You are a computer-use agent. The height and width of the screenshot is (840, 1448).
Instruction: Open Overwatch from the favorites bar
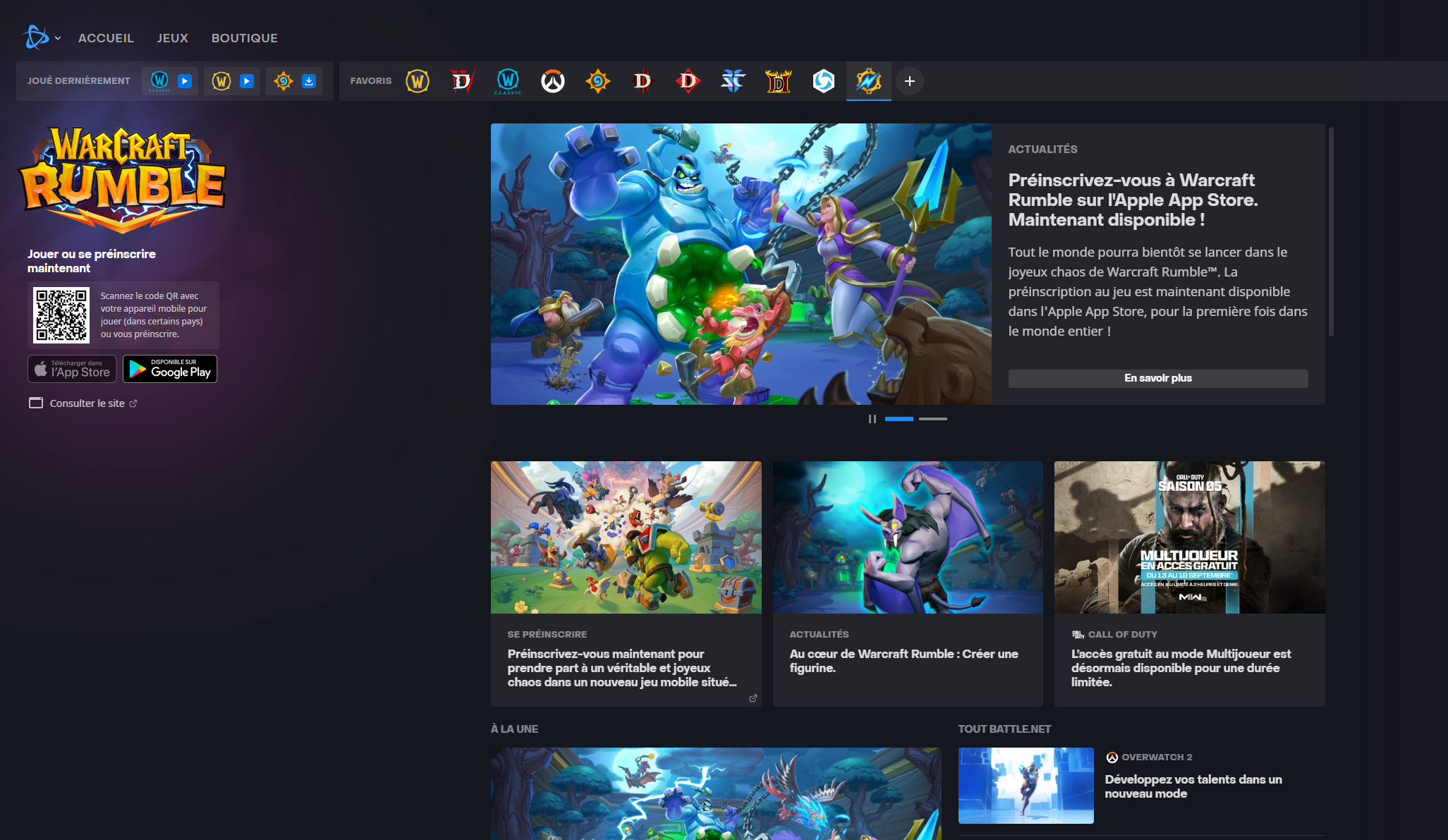553,81
